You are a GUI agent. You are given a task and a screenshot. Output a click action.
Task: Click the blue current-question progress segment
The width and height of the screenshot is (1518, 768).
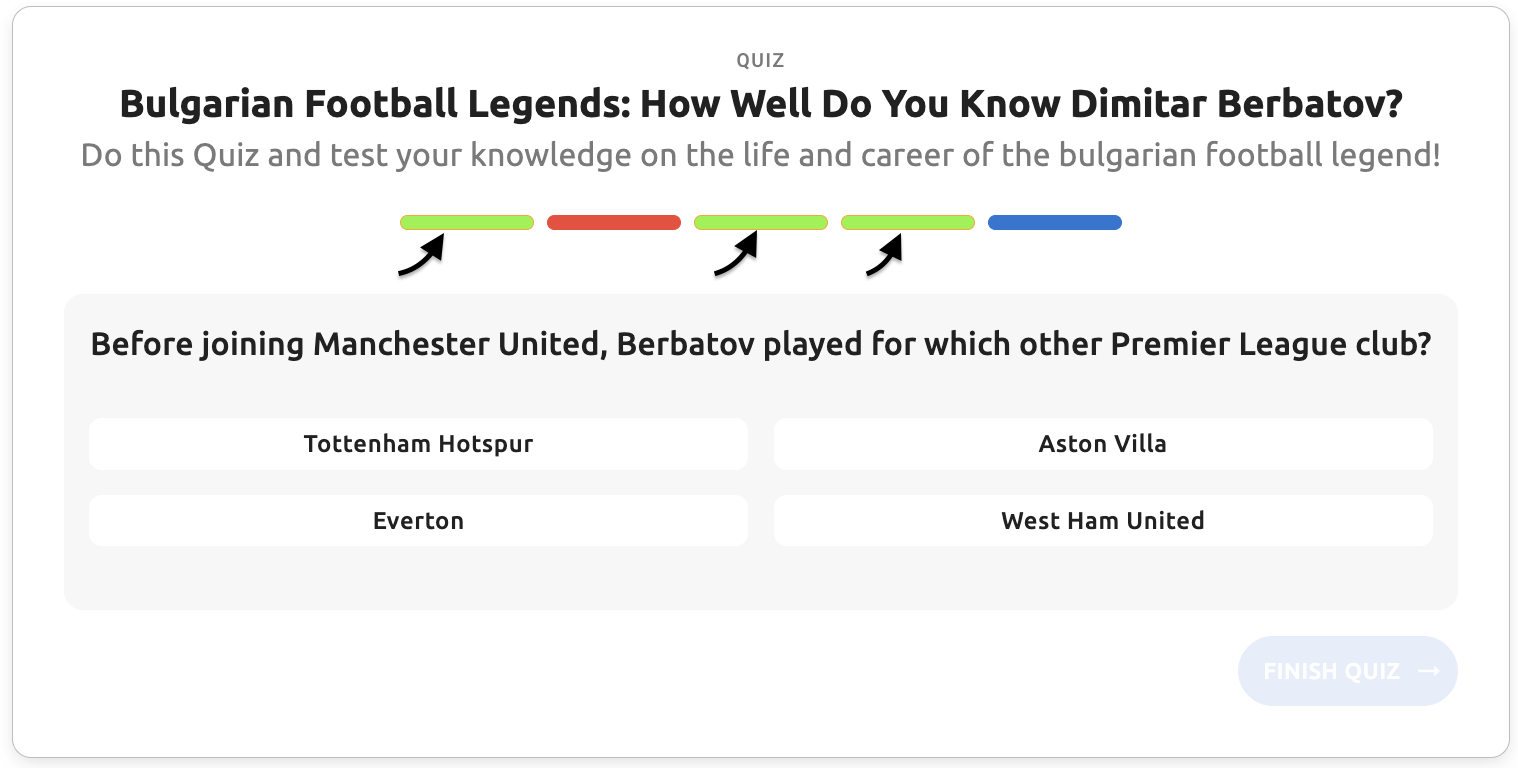(x=1055, y=222)
